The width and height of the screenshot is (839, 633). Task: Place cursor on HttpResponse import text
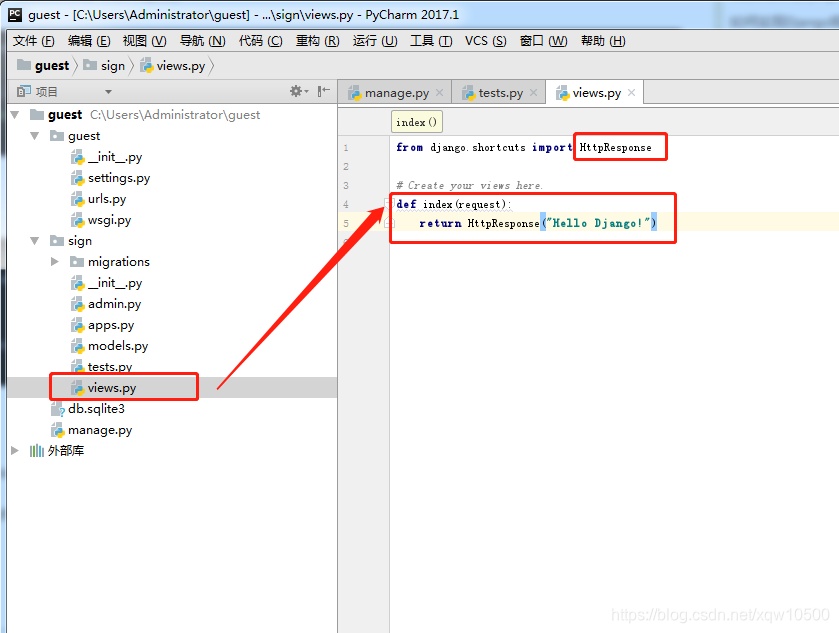(x=615, y=148)
